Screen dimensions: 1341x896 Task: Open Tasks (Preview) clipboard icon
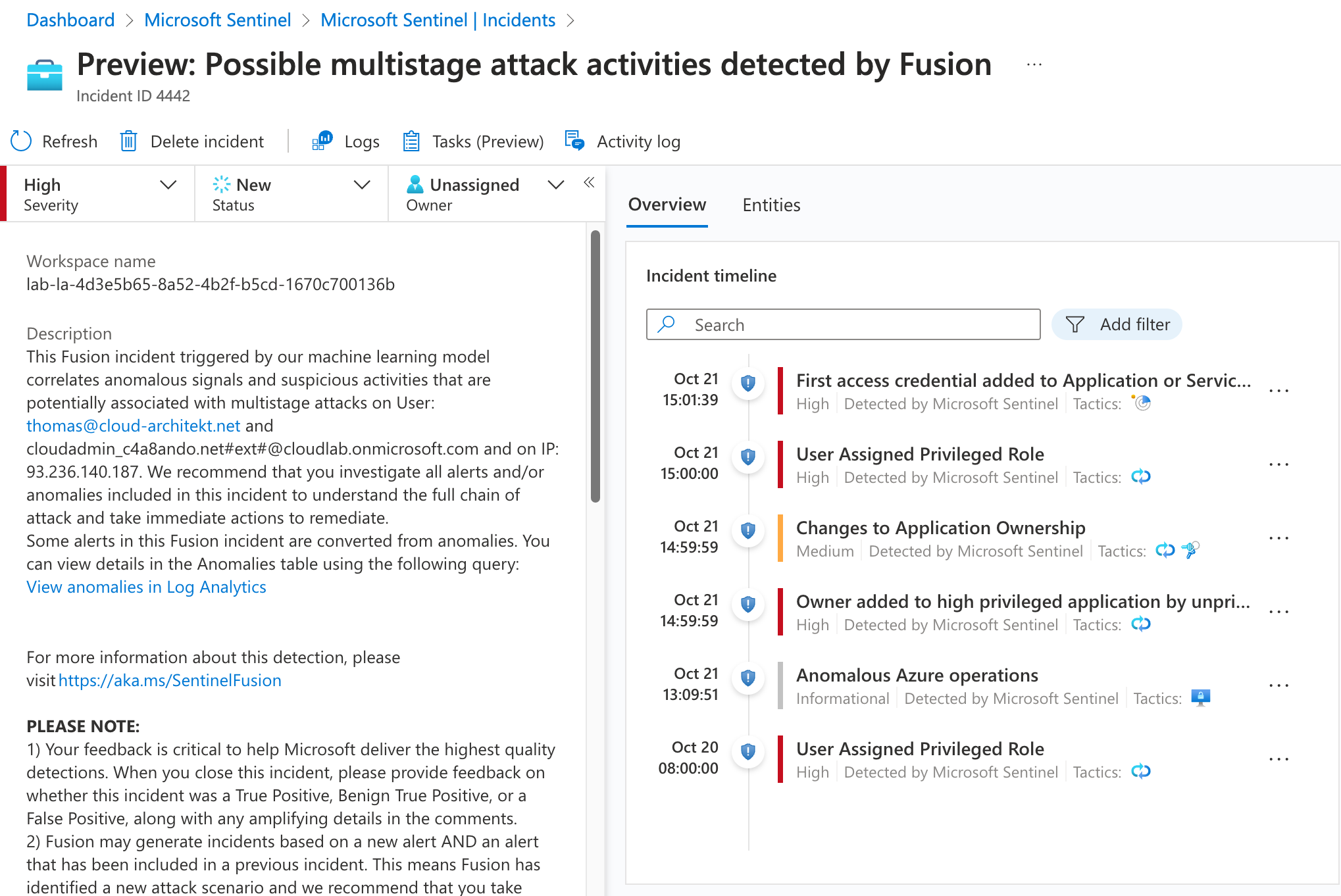(411, 141)
